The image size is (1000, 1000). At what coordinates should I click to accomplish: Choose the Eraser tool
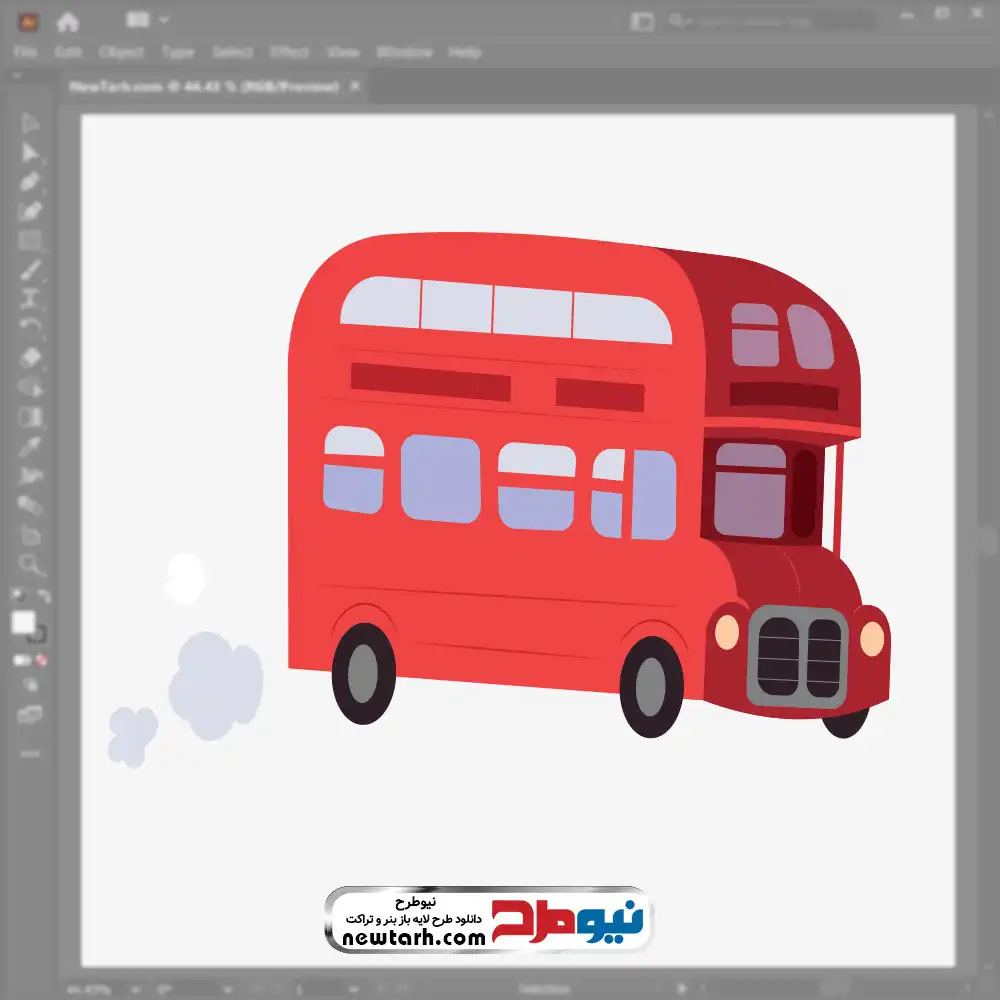coord(30,357)
